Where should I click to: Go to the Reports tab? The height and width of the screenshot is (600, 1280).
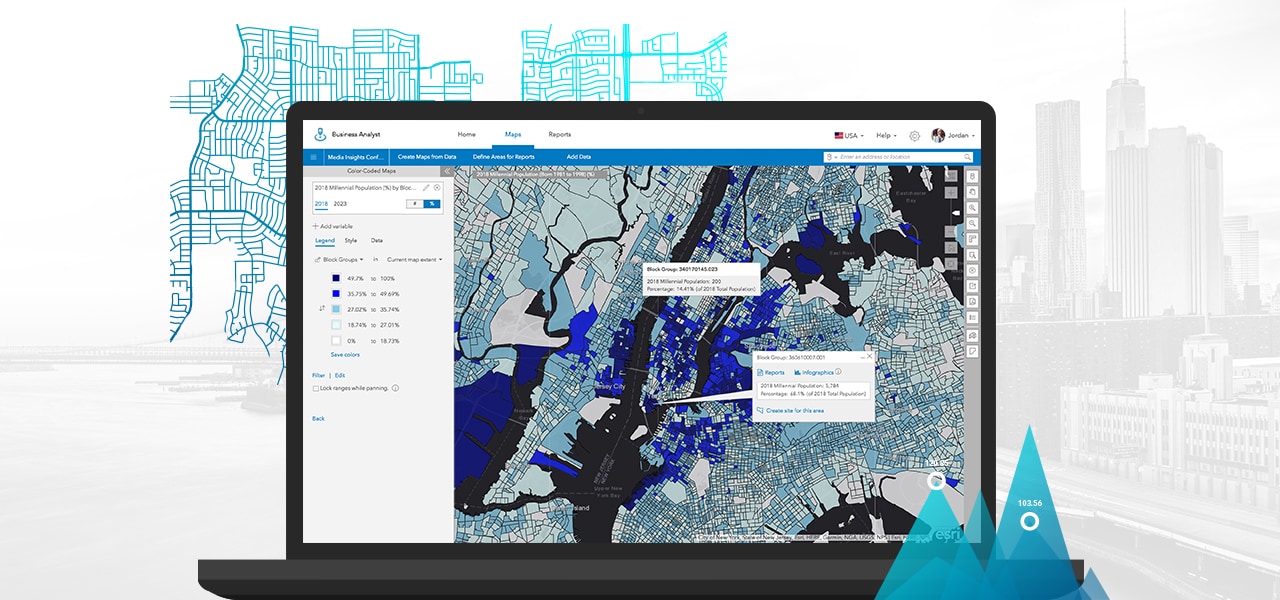coord(560,134)
